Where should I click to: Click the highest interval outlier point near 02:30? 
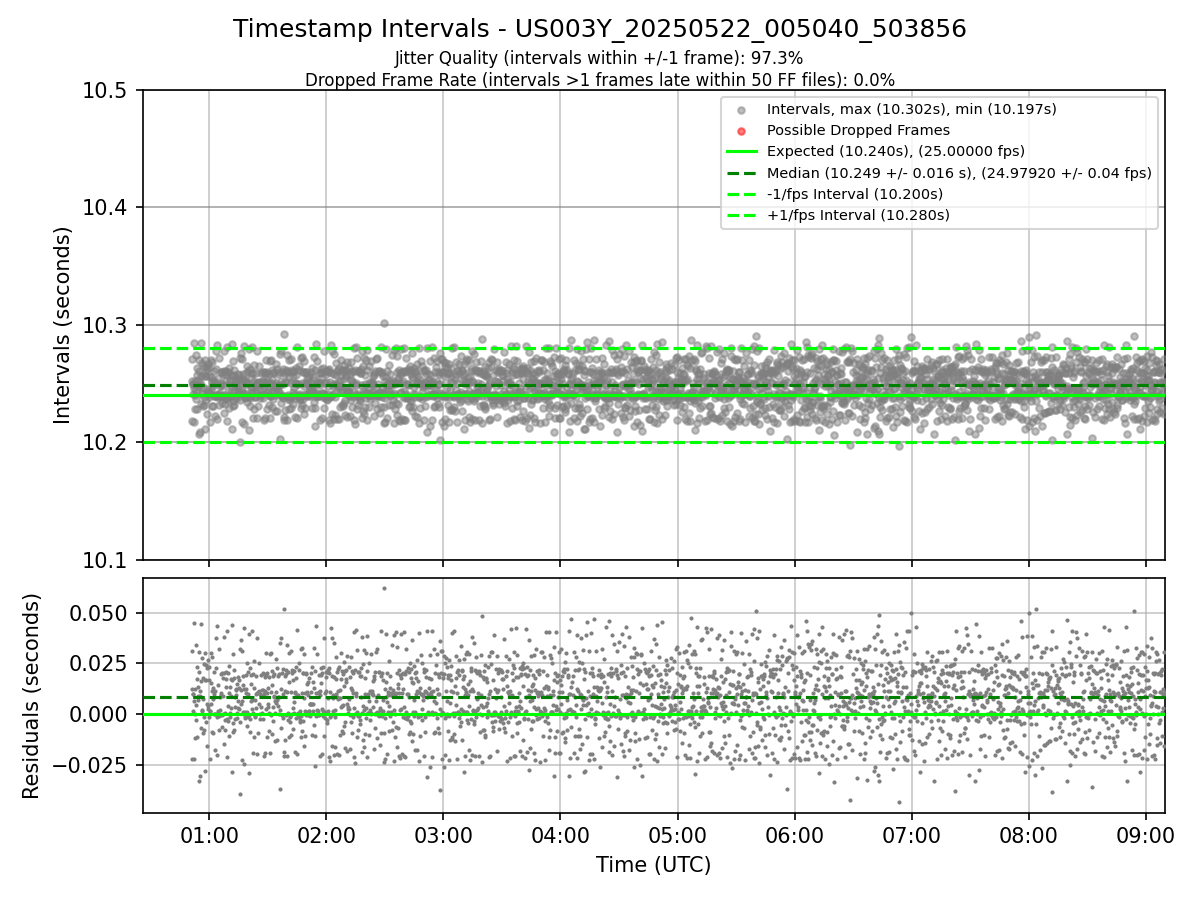(384, 323)
